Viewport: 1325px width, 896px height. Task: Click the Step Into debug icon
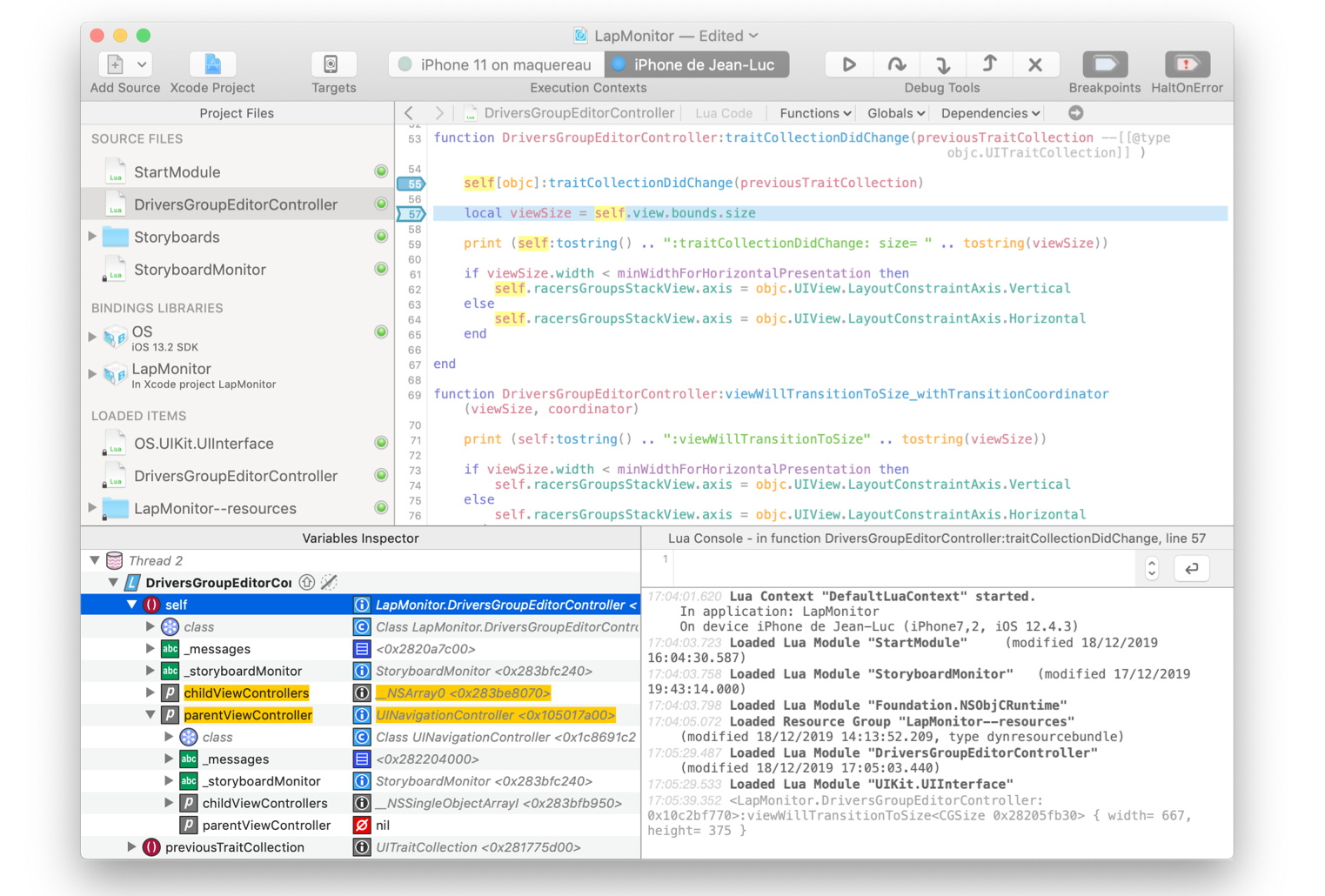tap(943, 64)
